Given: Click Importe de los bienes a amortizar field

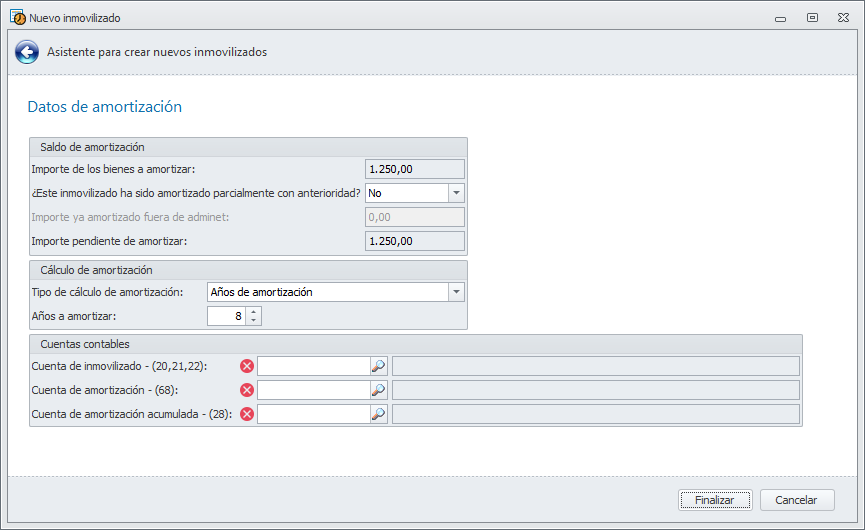Looking at the screenshot, I should pos(414,169).
